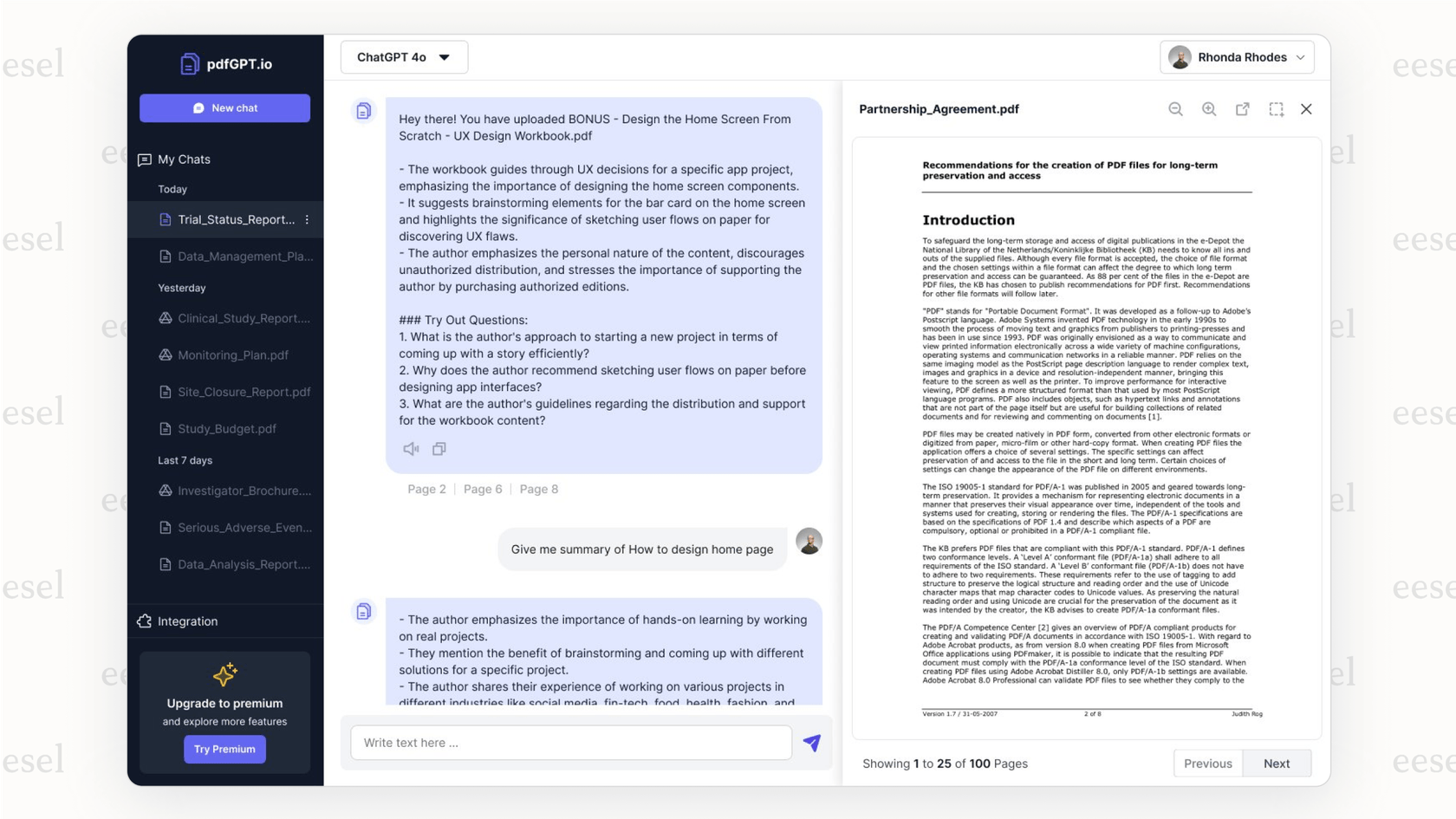Go to the Next page of the PDF
The height and width of the screenshot is (819, 1456).
(1276, 764)
